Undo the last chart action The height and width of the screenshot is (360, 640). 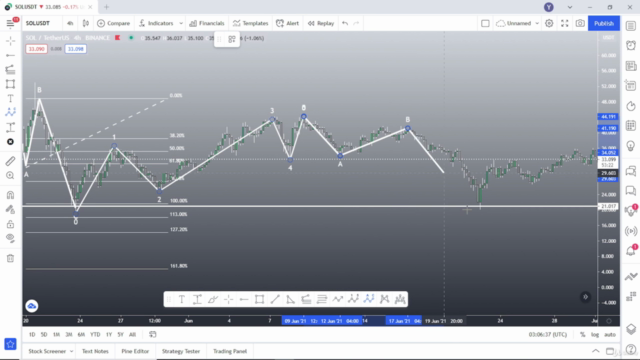click(345, 23)
